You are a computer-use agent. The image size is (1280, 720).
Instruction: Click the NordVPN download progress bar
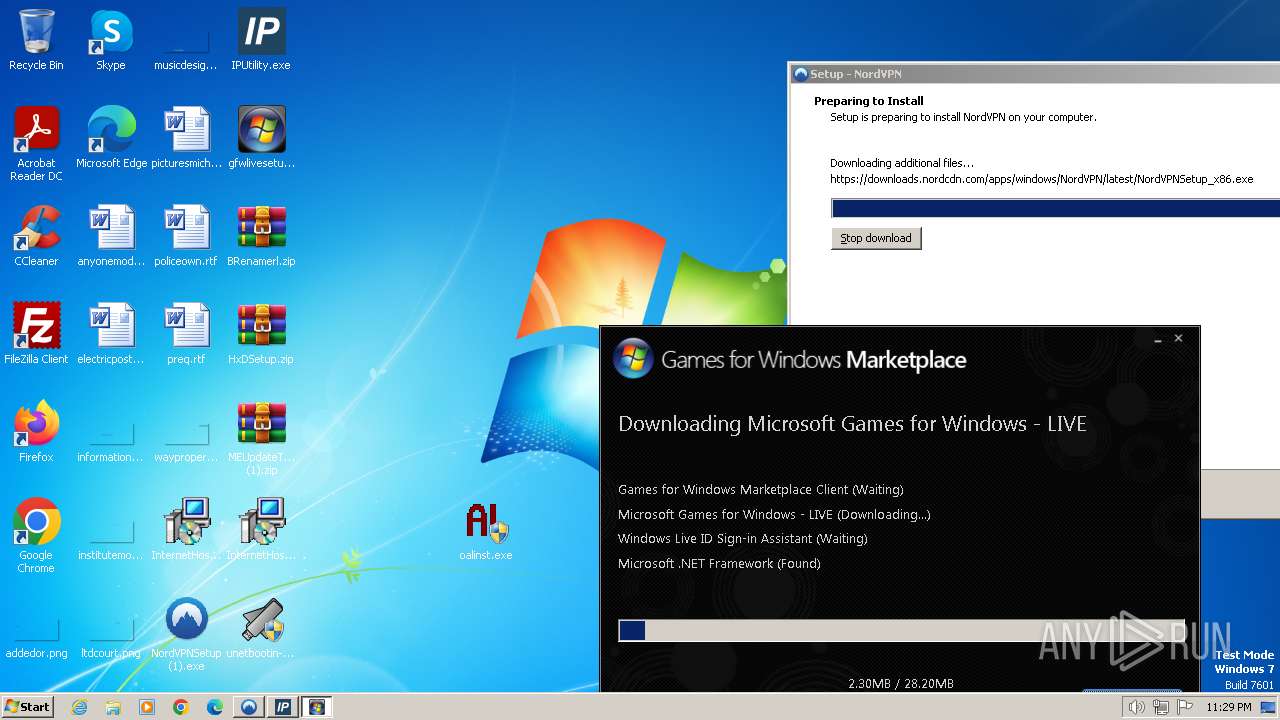coord(1055,208)
